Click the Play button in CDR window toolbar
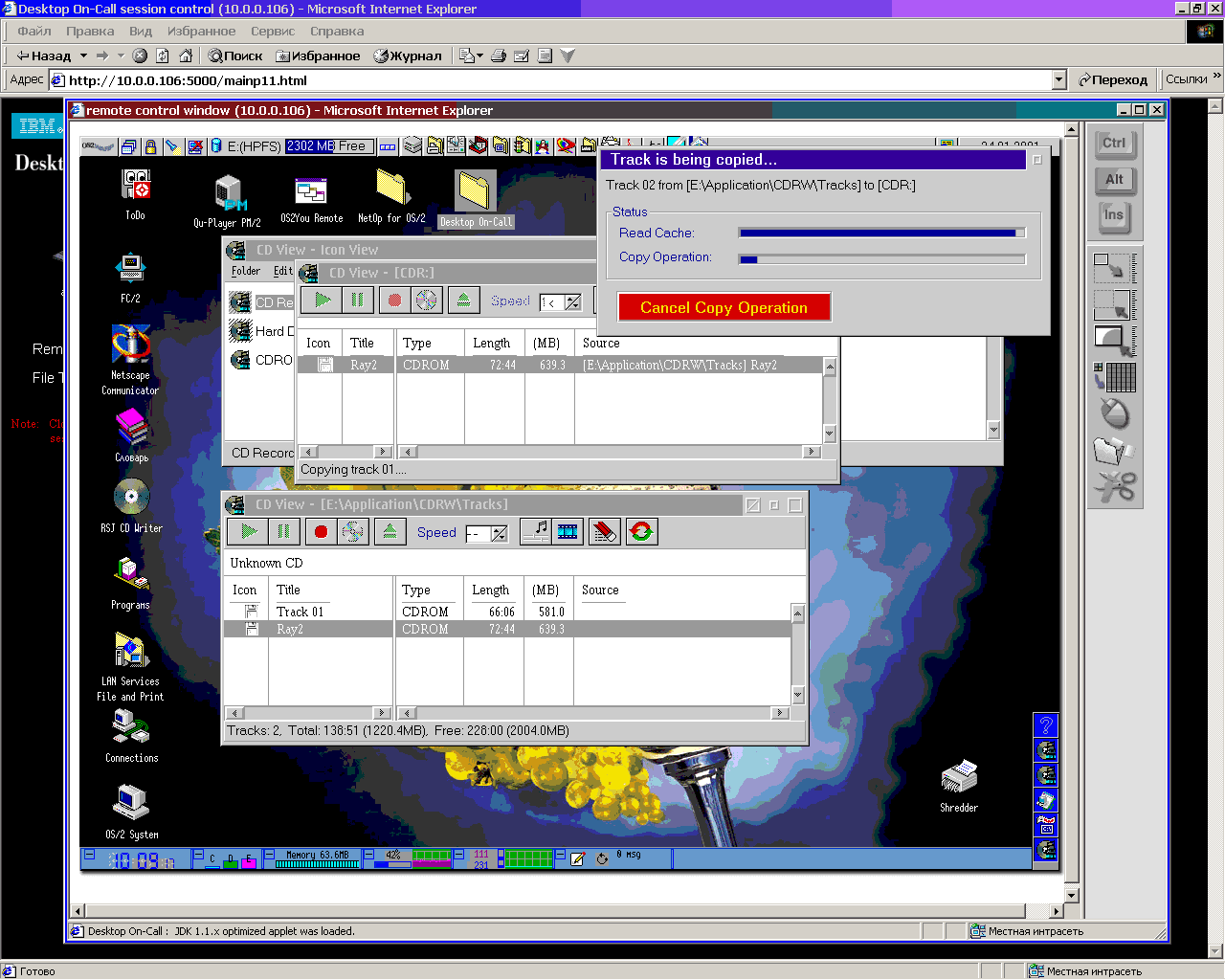The height and width of the screenshot is (980, 1225). tap(323, 300)
